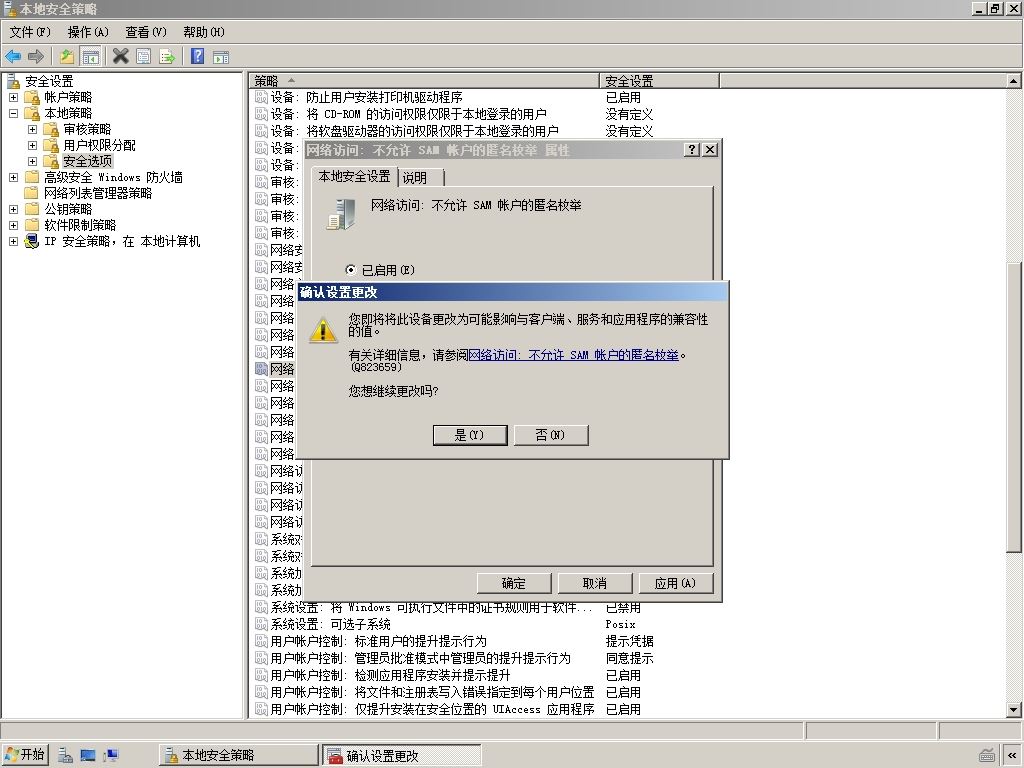
Task: Click the 审核策略 folder icon
Action: [51, 129]
